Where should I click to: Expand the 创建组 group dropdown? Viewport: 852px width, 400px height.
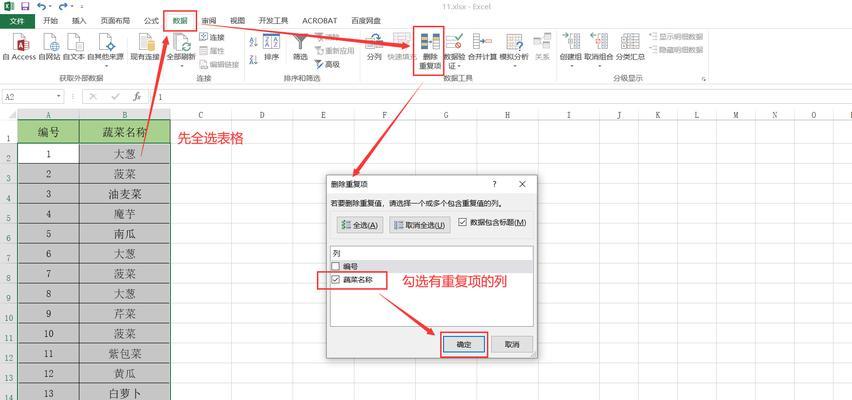[571, 66]
